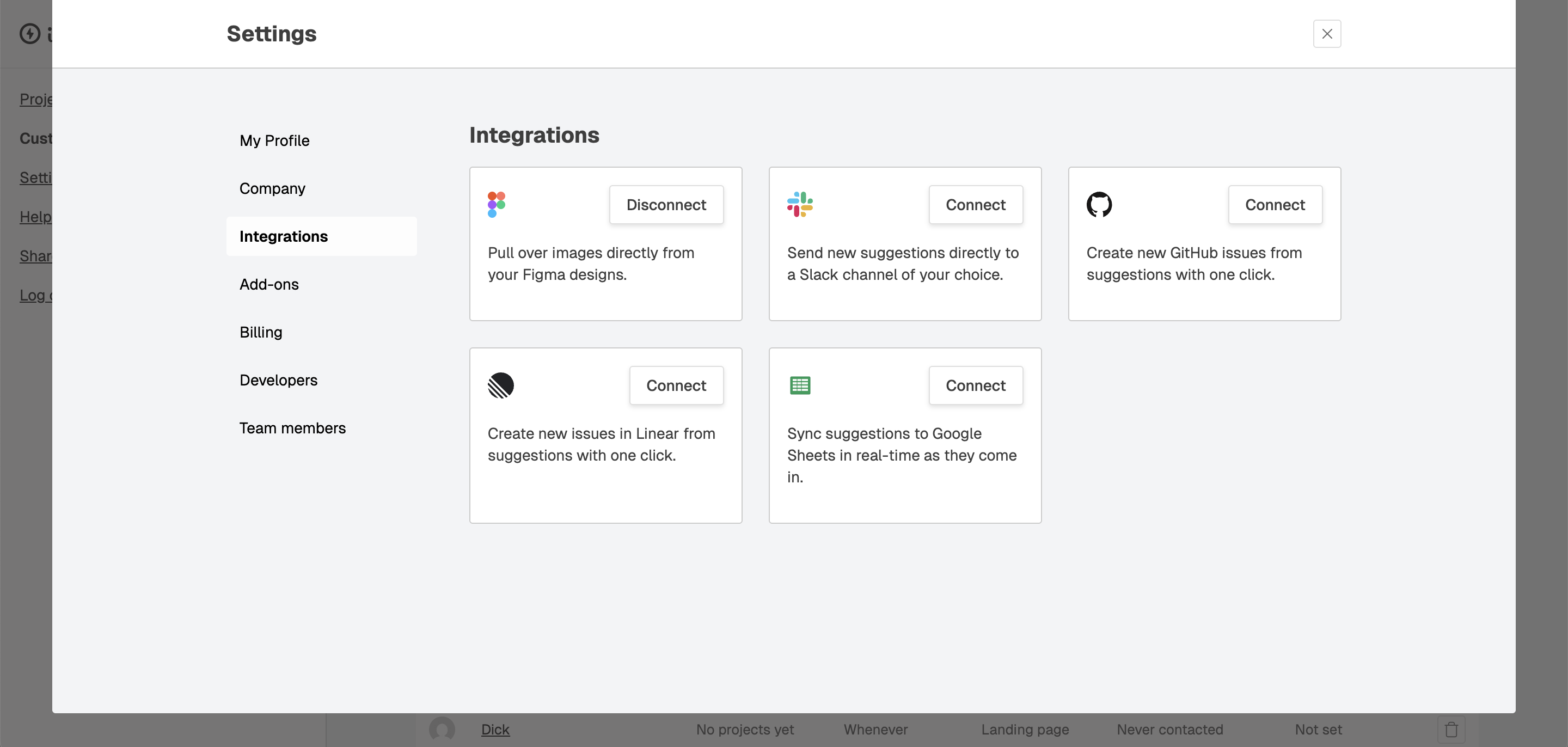The width and height of the screenshot is (1568, 747).
Task: Open the Billing settings tab
Action: (x=261, y=333)
